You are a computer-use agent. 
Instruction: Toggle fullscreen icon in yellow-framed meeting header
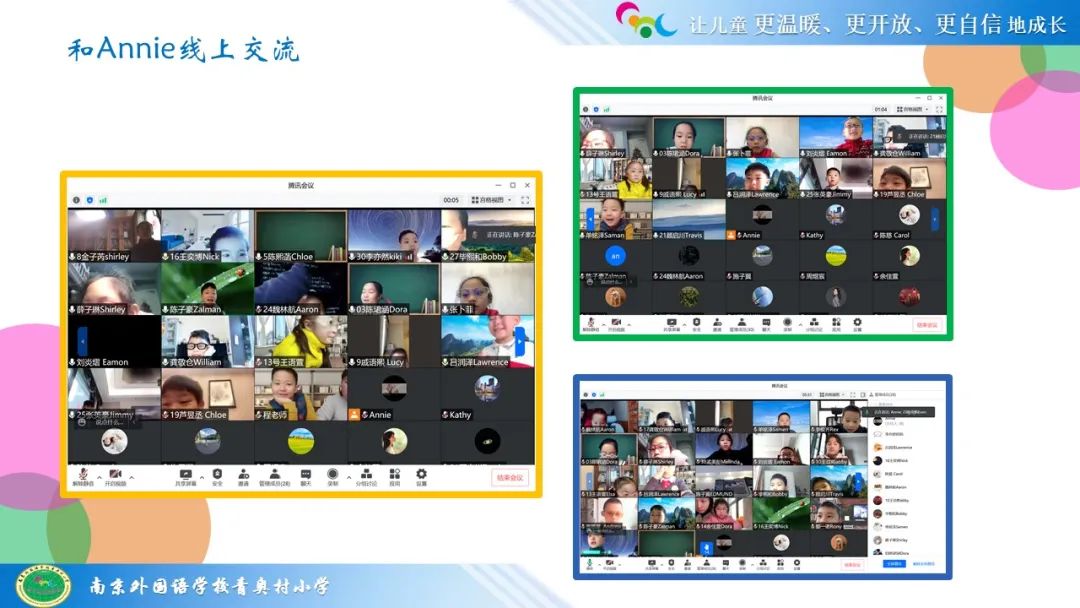(x=524, y=200)
